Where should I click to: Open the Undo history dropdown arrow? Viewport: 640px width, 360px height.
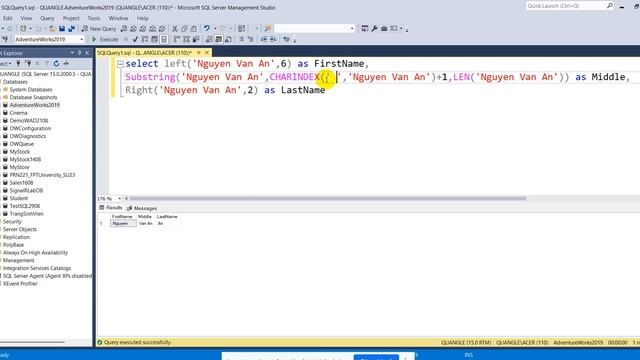tap(215, 29)
